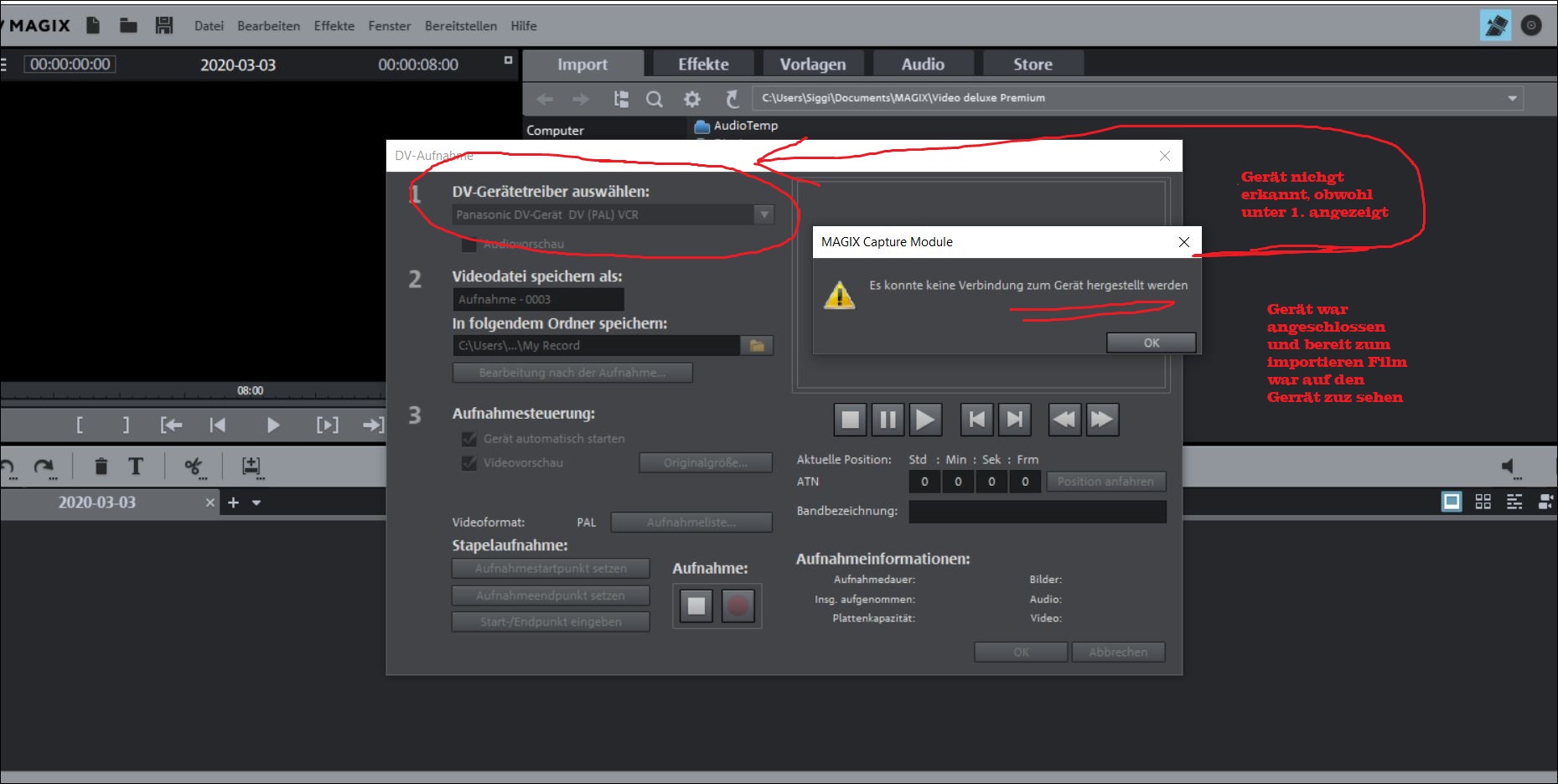The image size is (1558, 784).
Task: Save the project with the floppy disk icon
Action: [x=164, y=25]
